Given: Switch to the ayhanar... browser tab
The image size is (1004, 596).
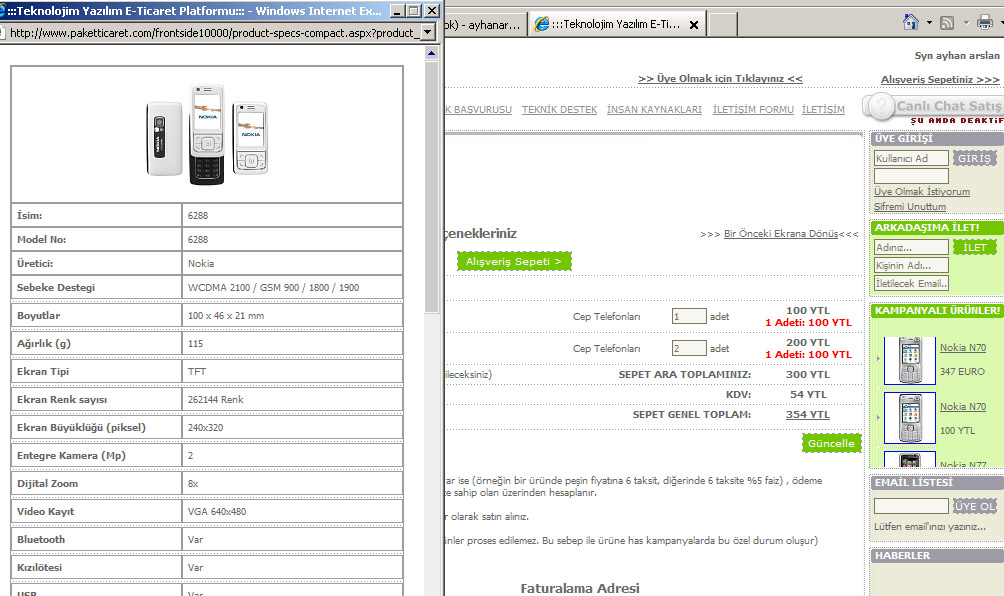Looking at the screenshot, I should tap(485, 24).
